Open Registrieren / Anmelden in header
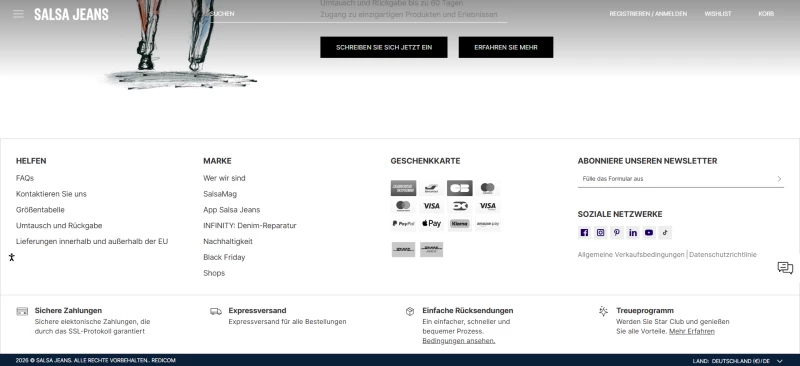 click(x=648, y=14)
